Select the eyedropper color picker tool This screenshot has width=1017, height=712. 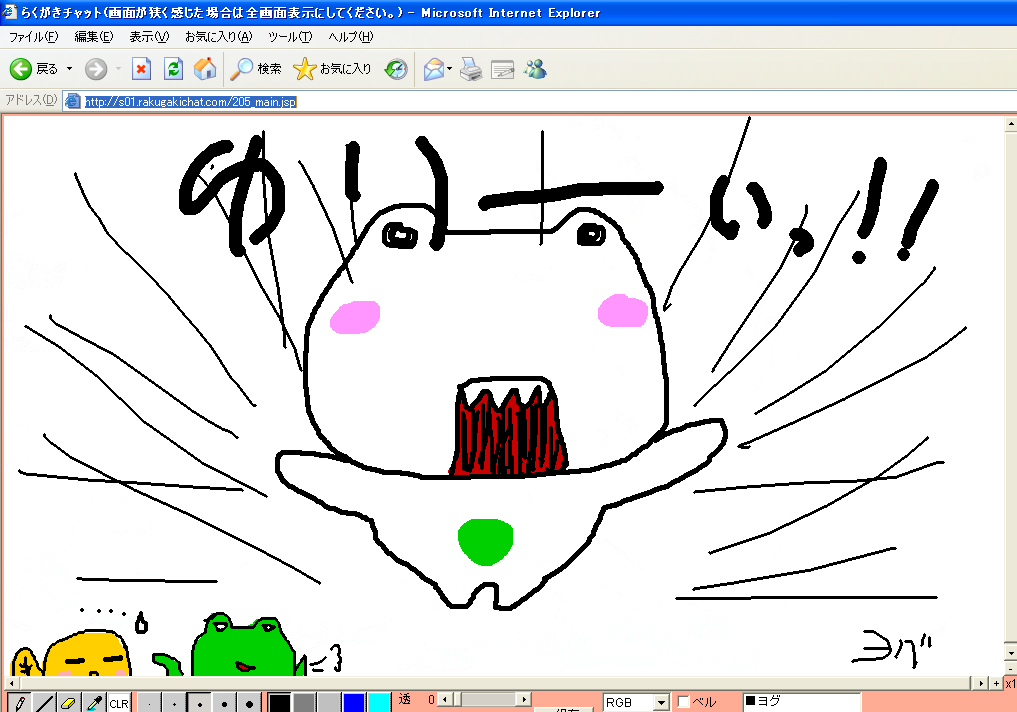pos(94,703)
